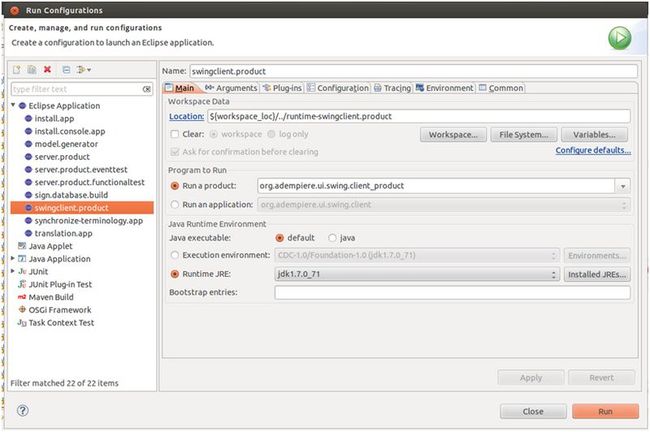Viewport: 650px width, 432px height.
Task: Open the Execution environment combo box
Action: coord(417,255)
